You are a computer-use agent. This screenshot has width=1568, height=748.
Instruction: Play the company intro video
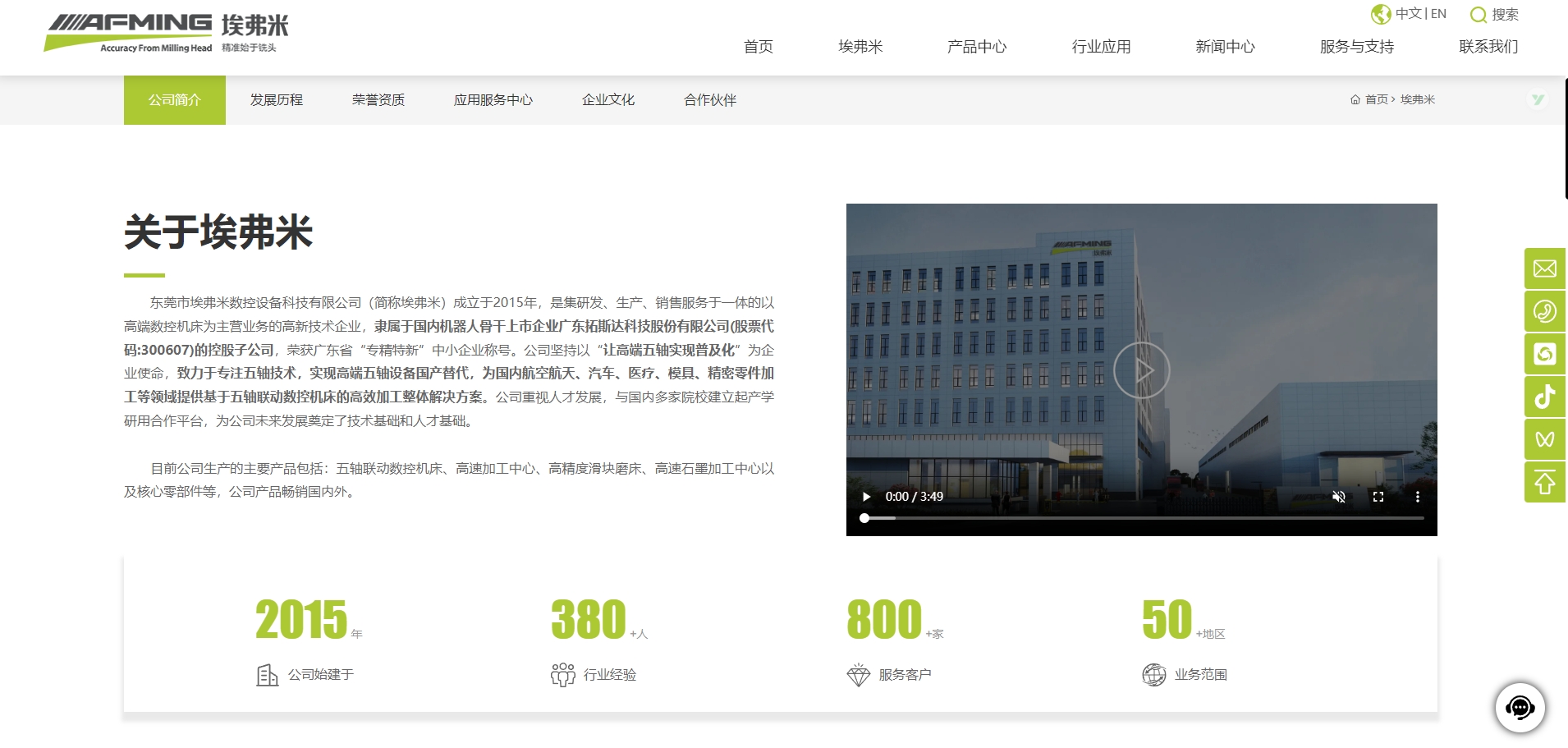pyautogui.click(x=865, y=497)
